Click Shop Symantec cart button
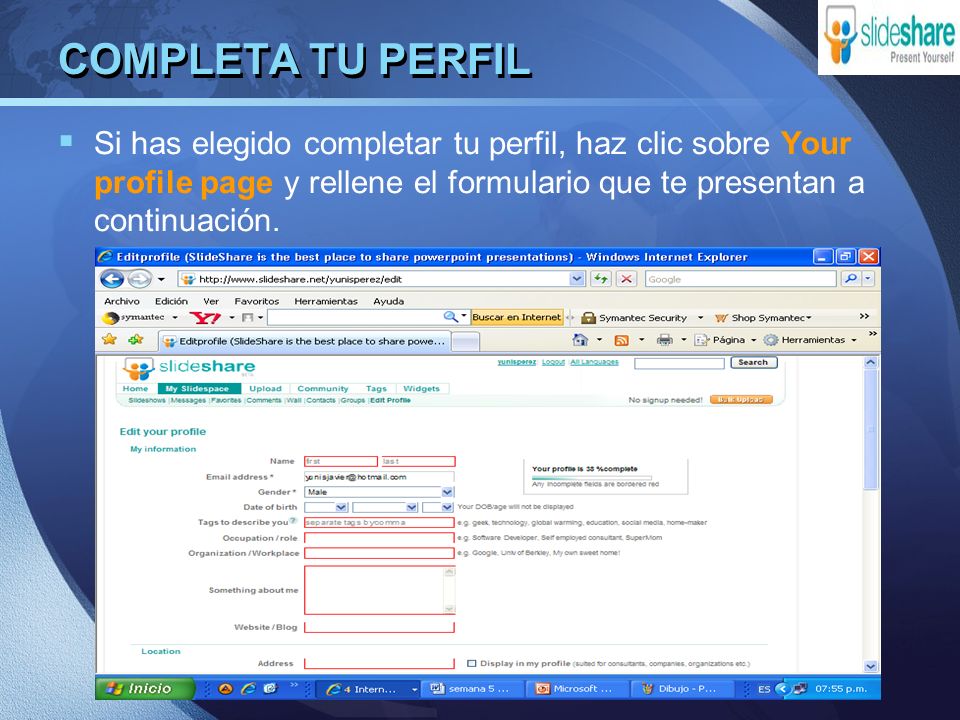960x720 pixels. coord(763,318)
